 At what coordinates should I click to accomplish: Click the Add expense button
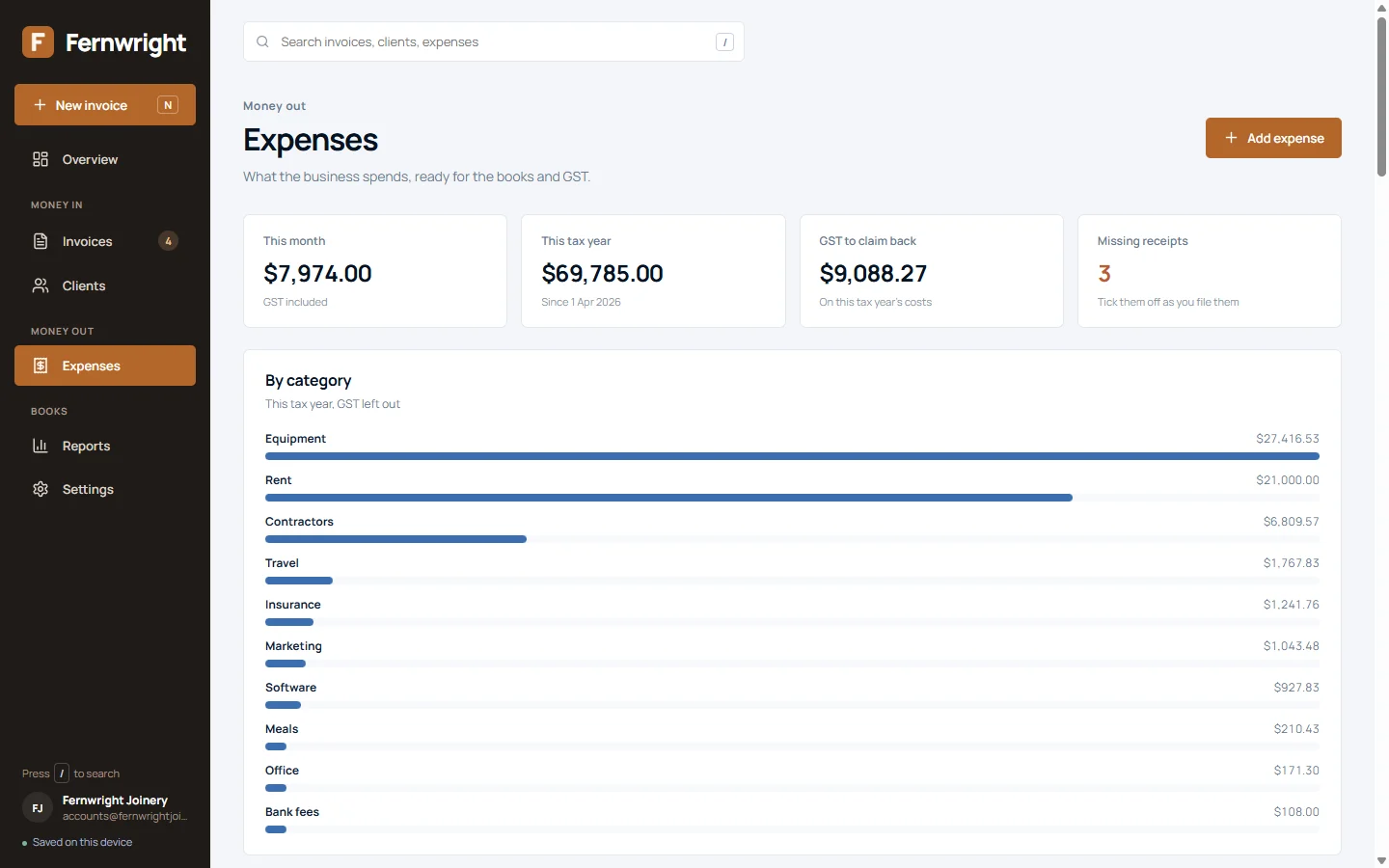click(x=1273, y=138)
